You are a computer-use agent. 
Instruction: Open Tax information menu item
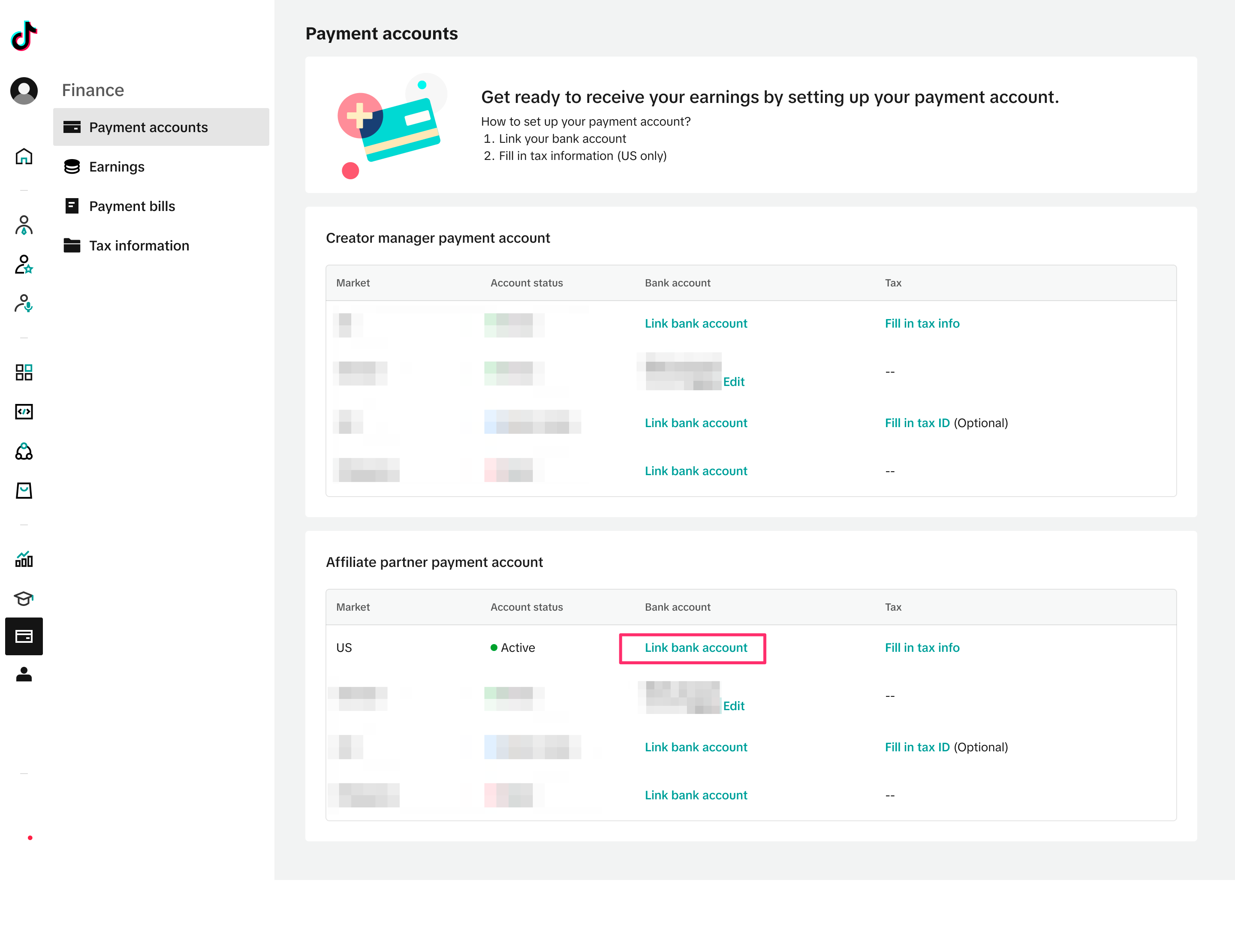click(x=139, y=245)
